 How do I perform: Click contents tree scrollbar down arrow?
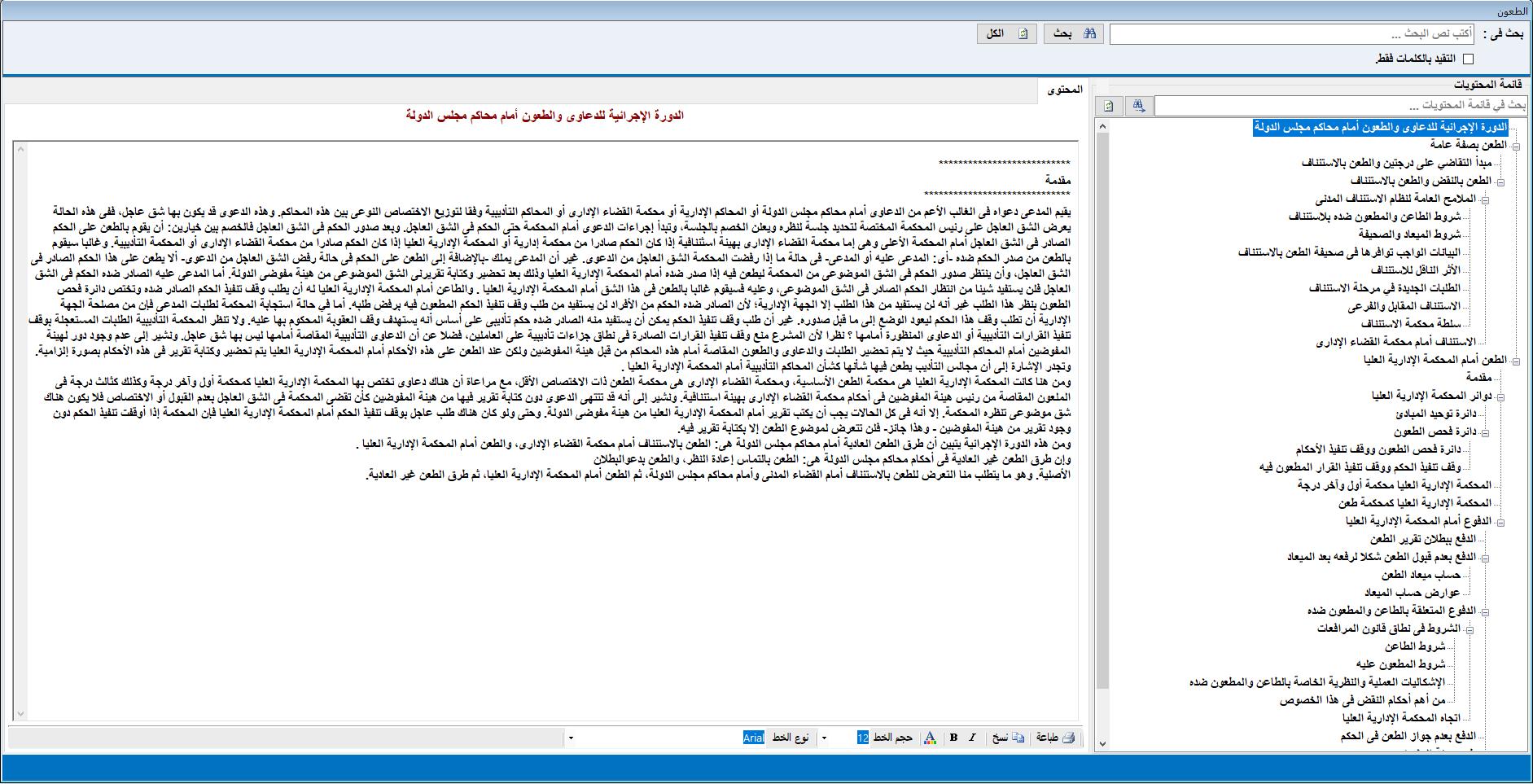click(x=1102, y=743)
